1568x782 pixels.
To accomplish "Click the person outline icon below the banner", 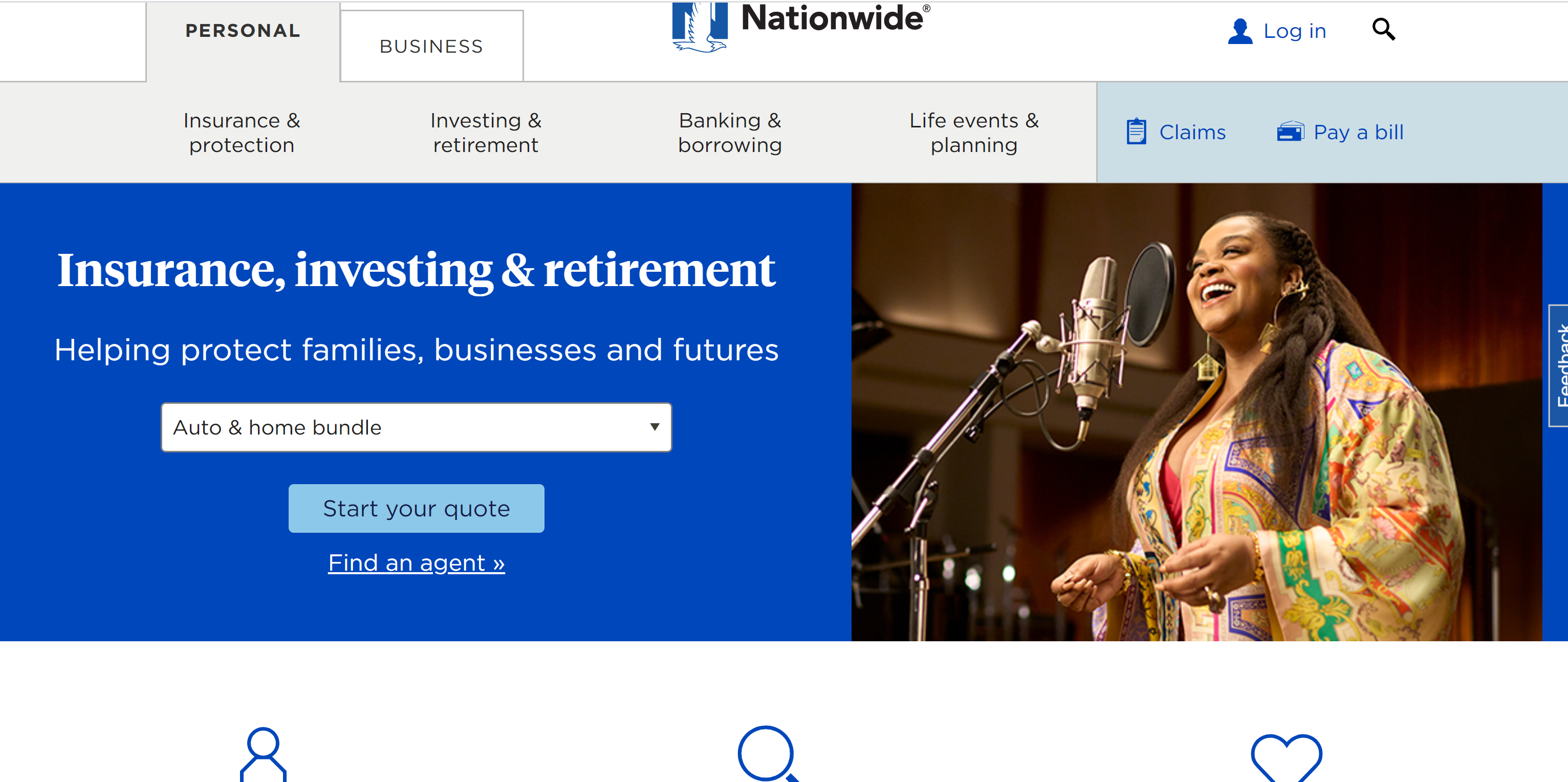I will (263, 754).
